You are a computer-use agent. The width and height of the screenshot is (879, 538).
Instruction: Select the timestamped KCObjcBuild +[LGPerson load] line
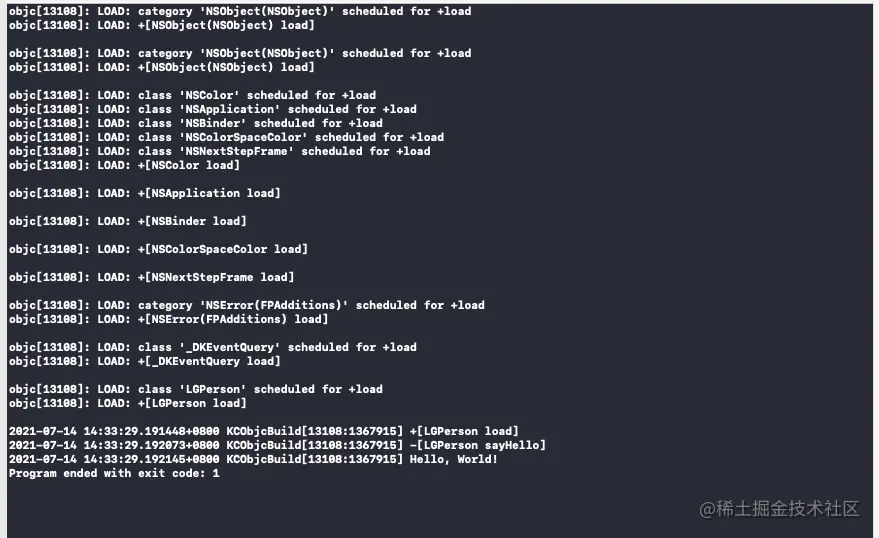pos(263,432)
